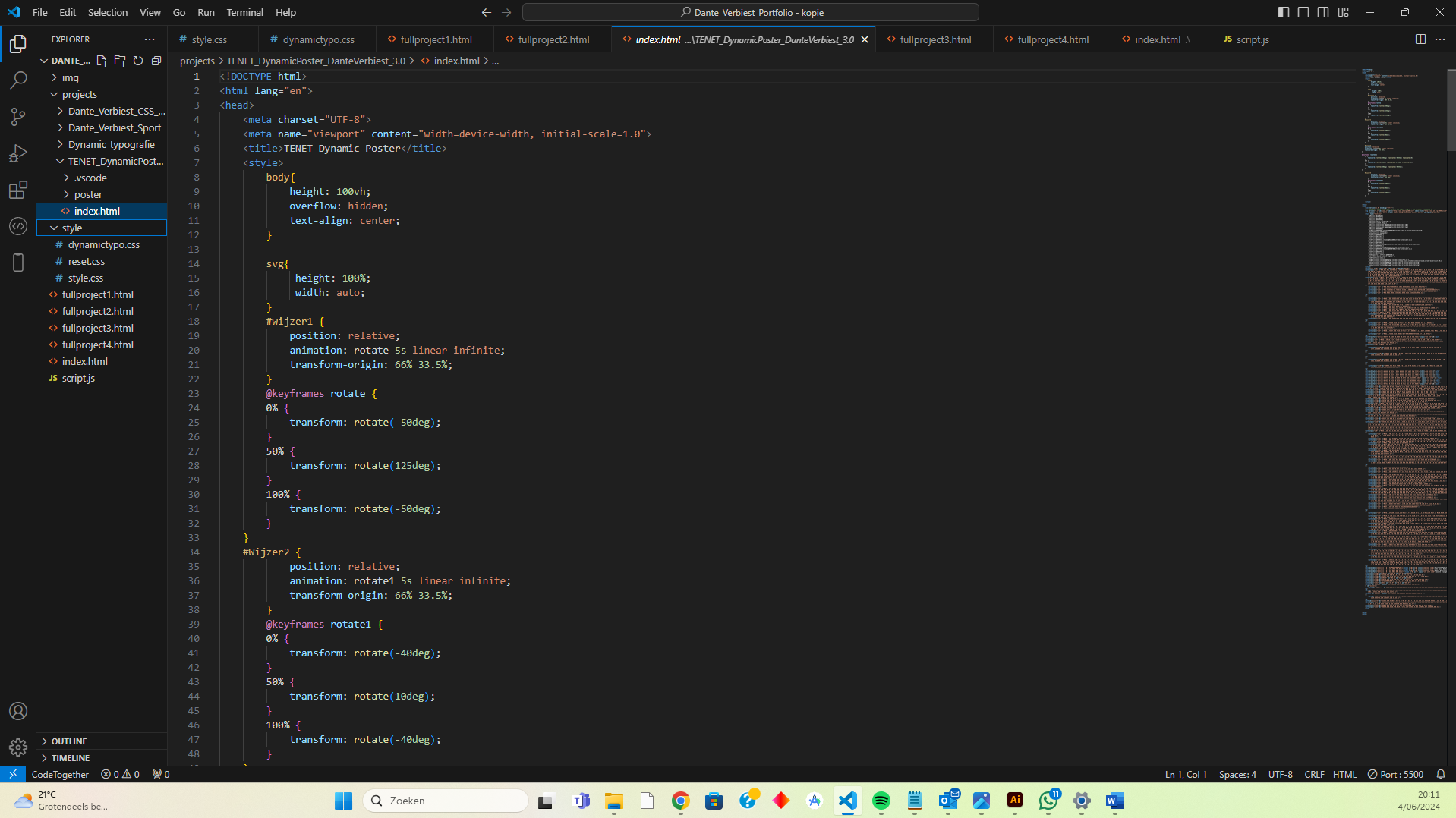Viewport: 1456px width, 818px height.
Task: Switch to fullproject2.html tab
Action: pyautogui.click(x=553, y=39)
